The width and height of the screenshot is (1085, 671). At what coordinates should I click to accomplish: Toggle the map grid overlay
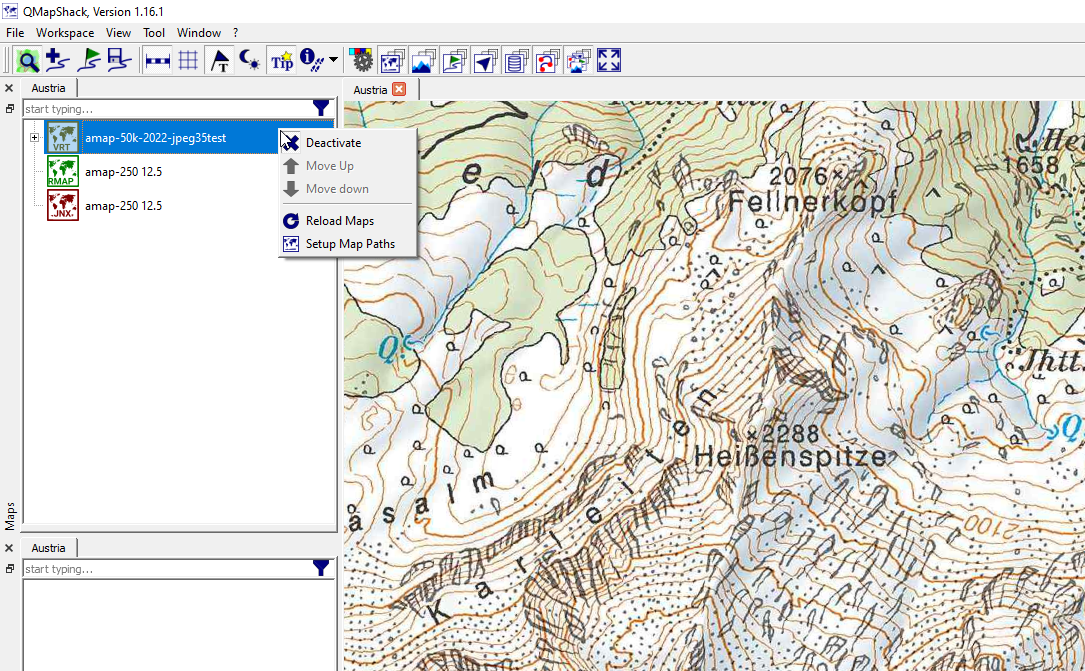point(187,61)
